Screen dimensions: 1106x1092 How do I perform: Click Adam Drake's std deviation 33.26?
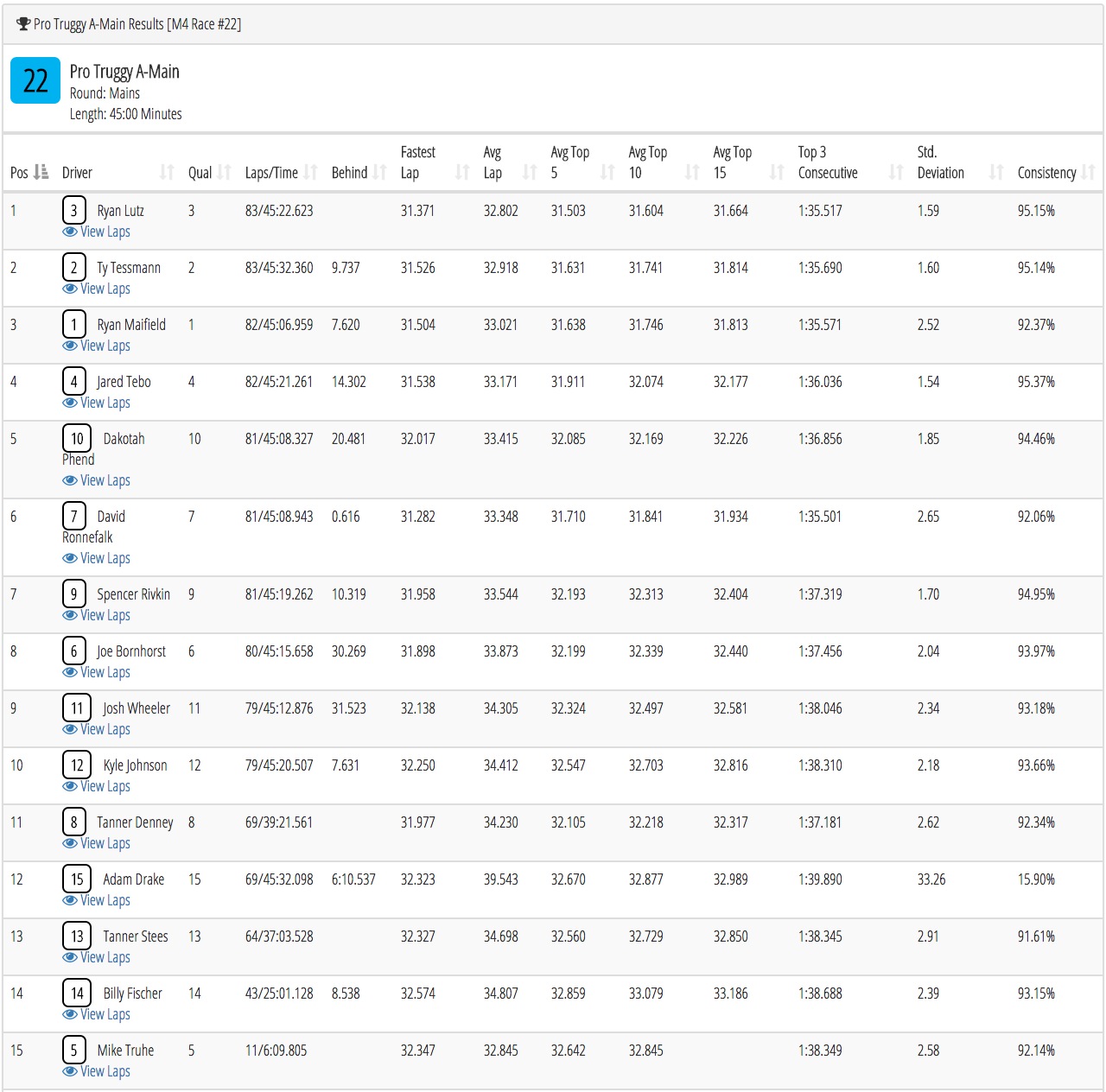pos(931,879)
